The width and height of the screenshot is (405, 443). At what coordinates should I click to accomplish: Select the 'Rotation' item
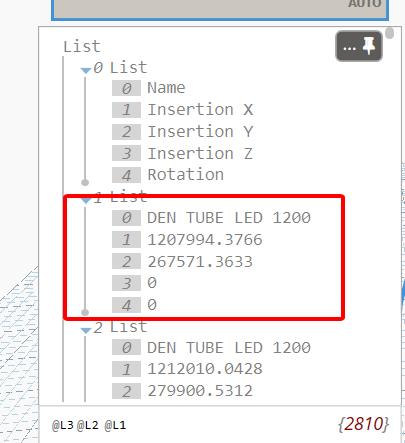pyautogui.click(x=186, y=175)
